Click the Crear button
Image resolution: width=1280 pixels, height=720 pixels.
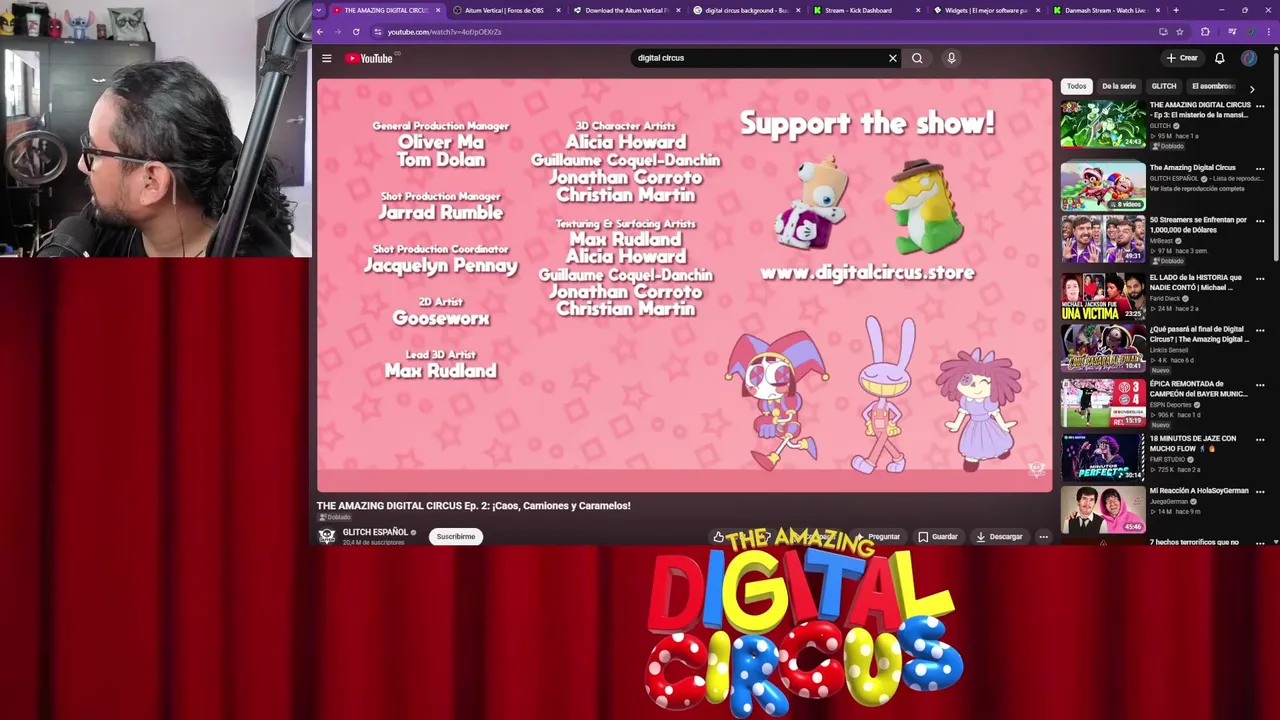point(1182,58)
